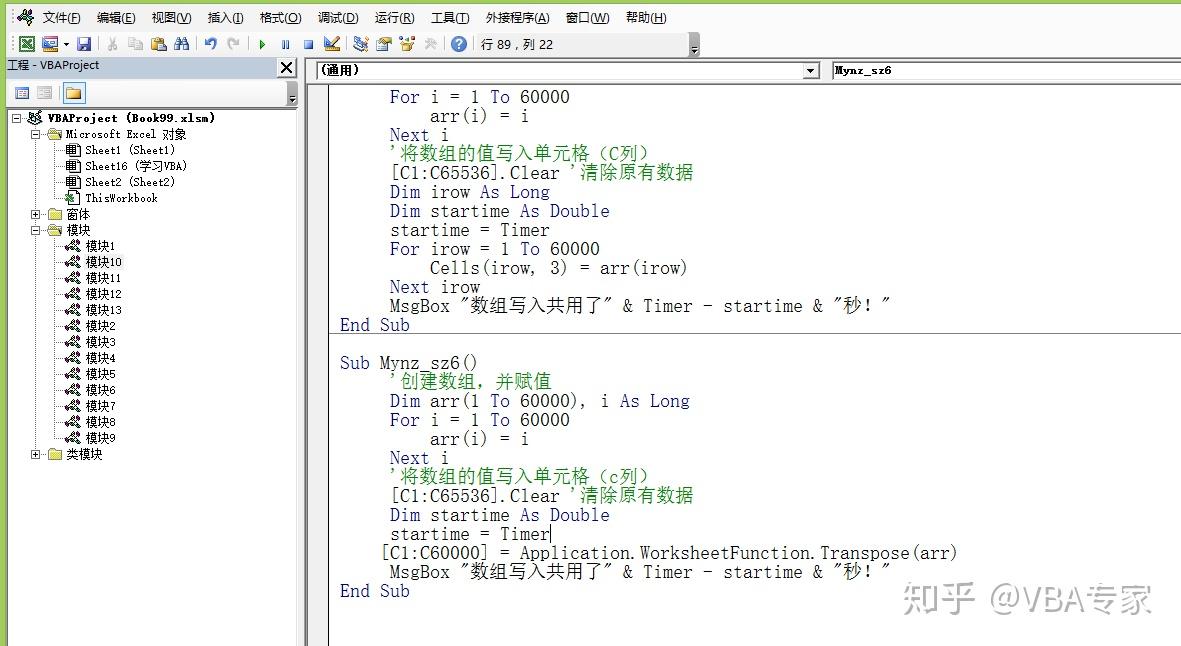The height and width of the screenshot is (646, 1181).
Task: Open VBA Help question mark icon
Action: (459, 44)
